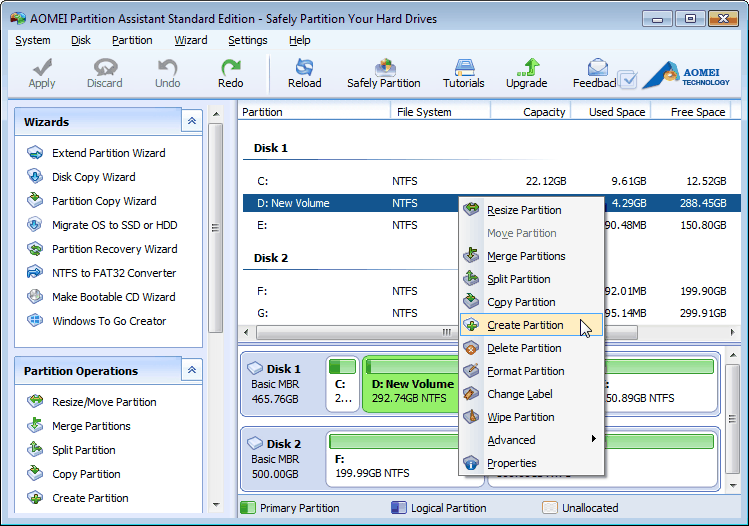
Task: Choose Merge Partitions from context menu
Action: [531, 256]
